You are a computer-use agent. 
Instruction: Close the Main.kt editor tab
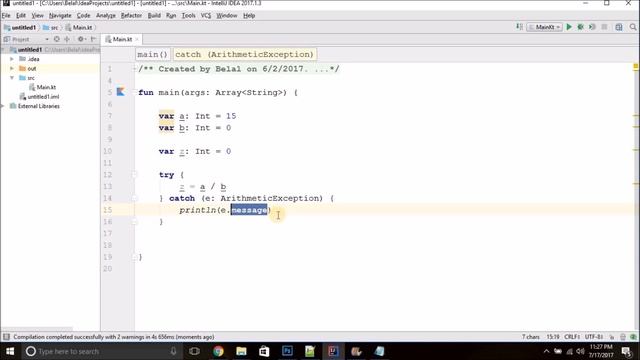click(137, 39)
